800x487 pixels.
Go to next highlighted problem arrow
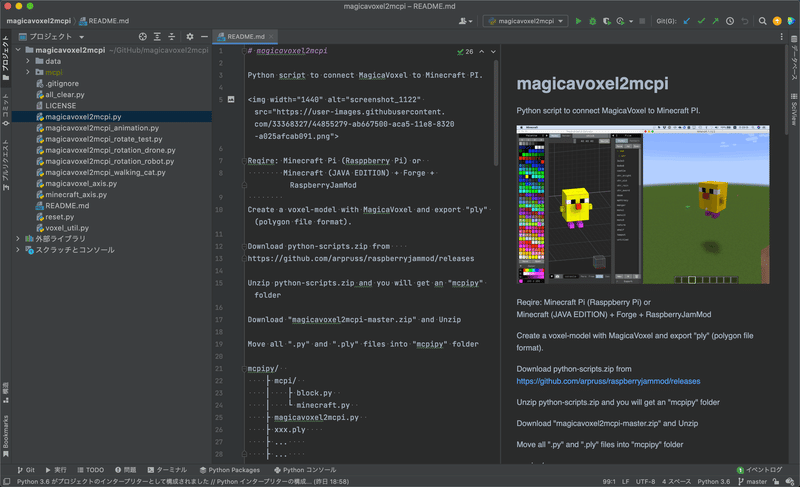[493, 52]
